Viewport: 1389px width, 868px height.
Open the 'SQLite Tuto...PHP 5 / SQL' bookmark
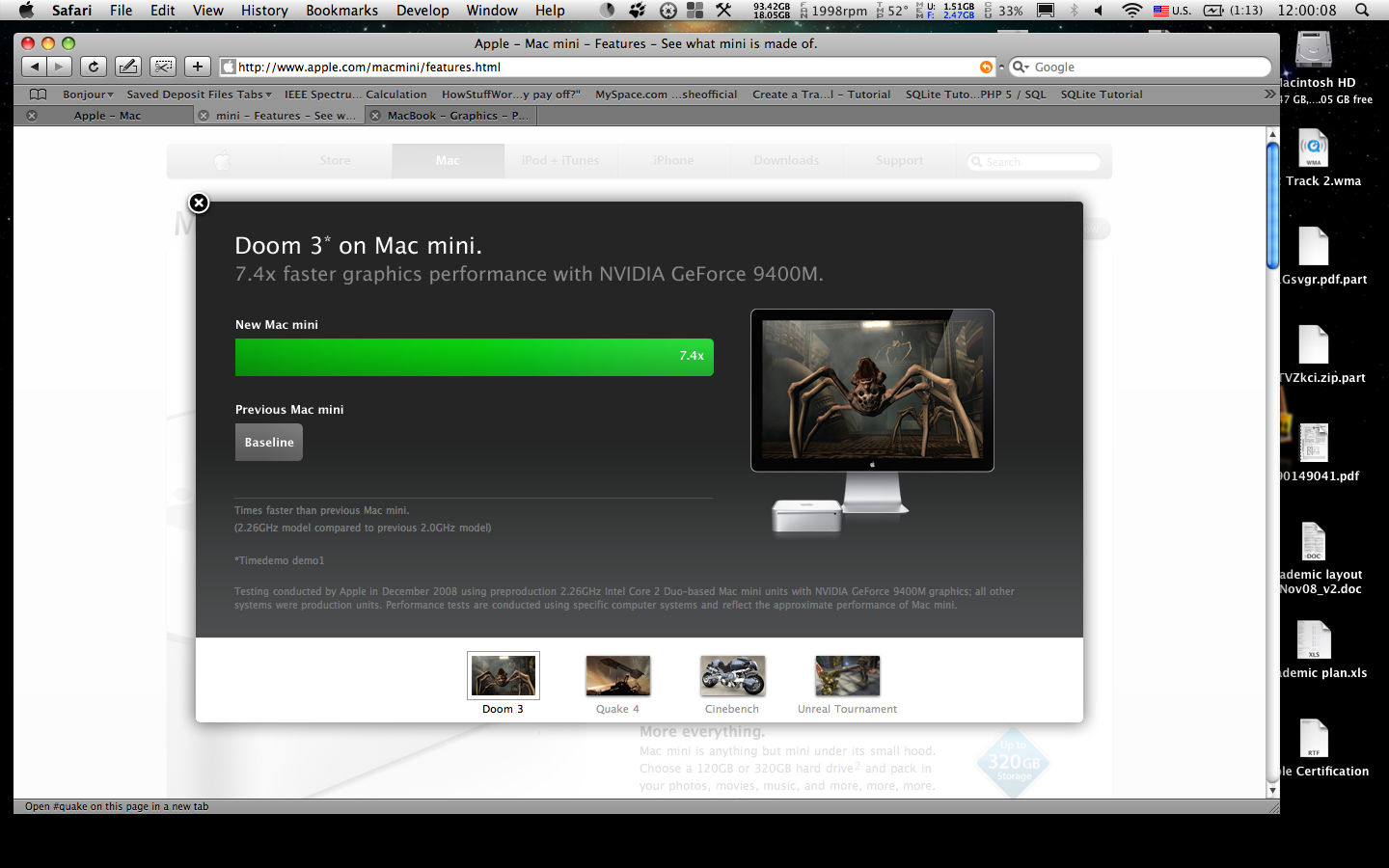(975, 95)
